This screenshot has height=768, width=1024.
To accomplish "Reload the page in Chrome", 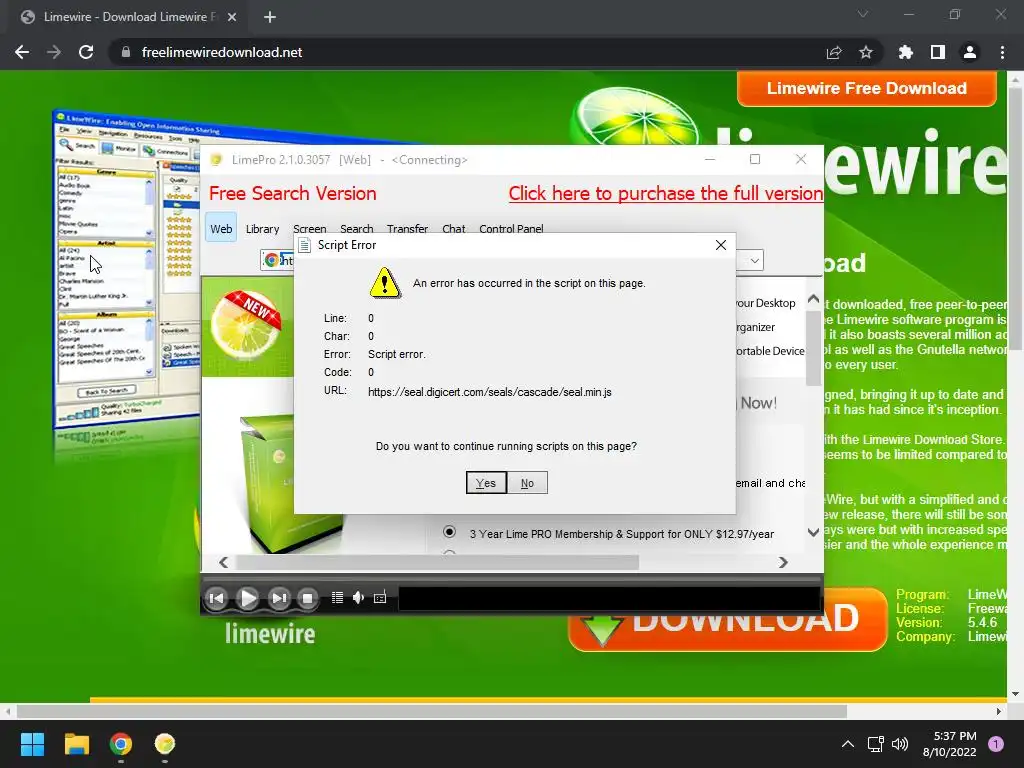I will 86,52.
